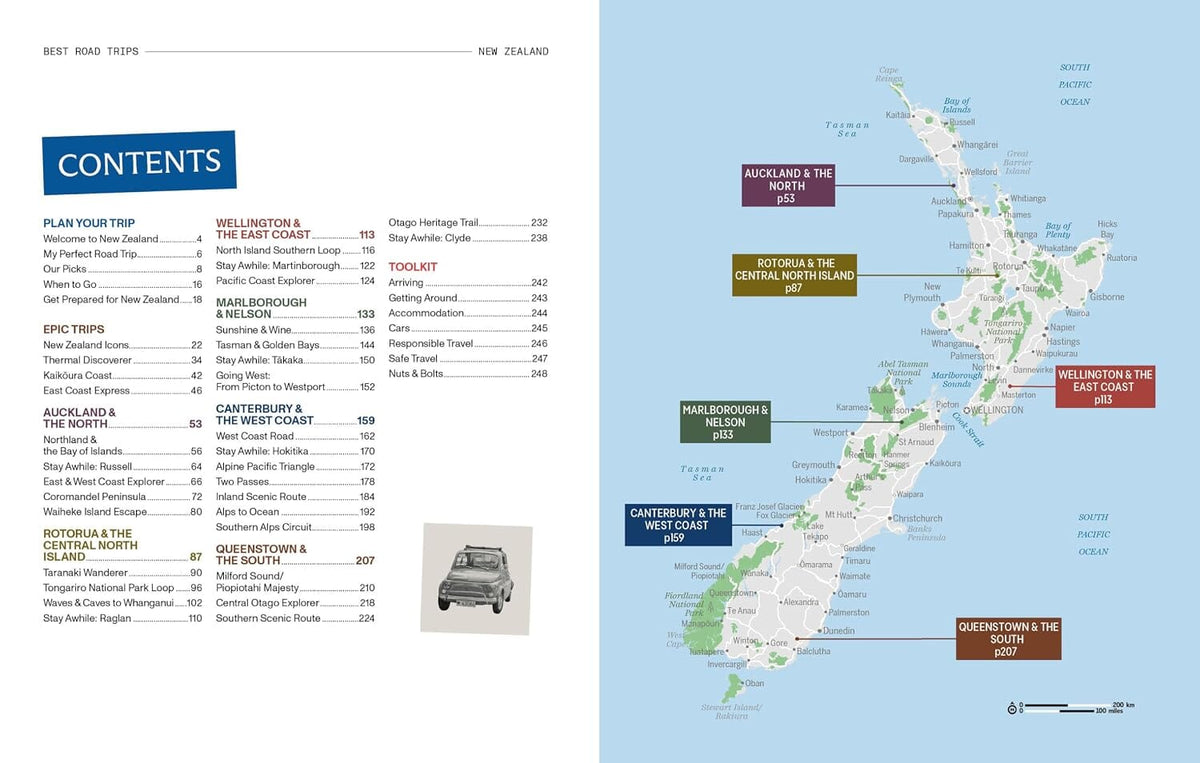Select 'Get Prepared for New Zealand' entry
Viewport: 1200px width, 763px height.
123,299
